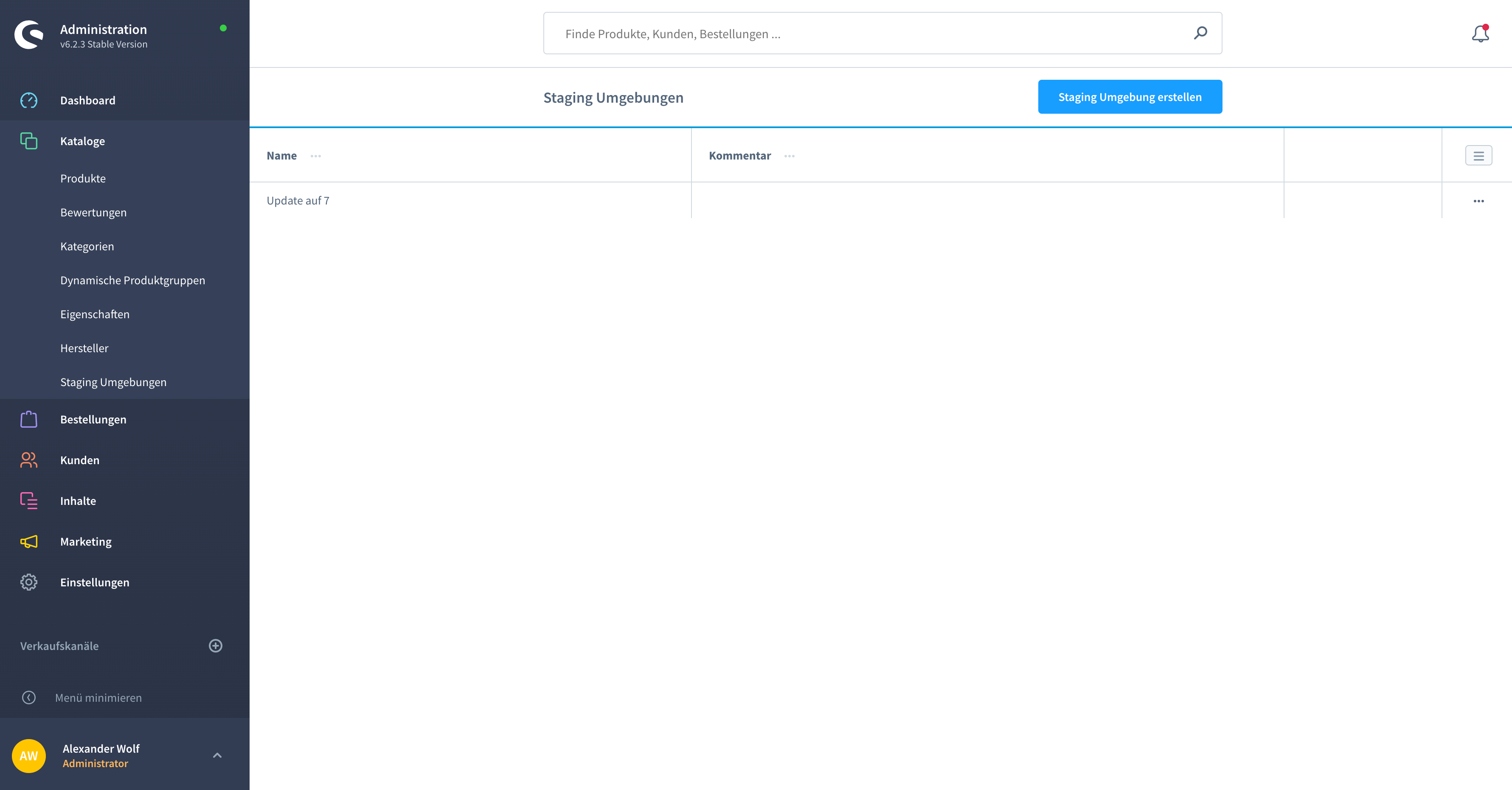1512x790 pixels.
Task: Open notifications bell icon
Action: 1480,34
